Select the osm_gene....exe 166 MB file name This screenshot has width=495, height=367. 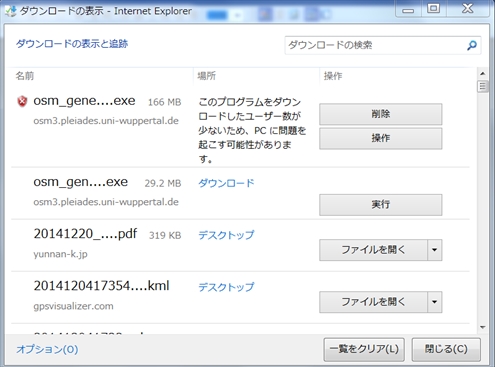tap(84, 101)
